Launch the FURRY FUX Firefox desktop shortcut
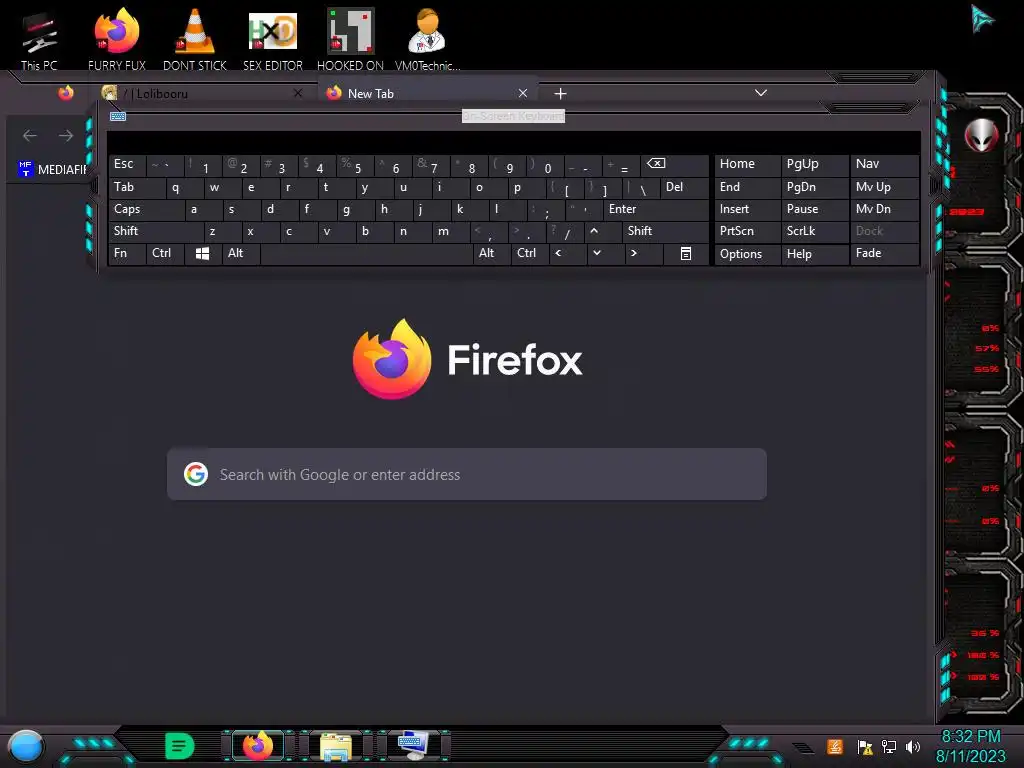The width and height of the screenshot is (1024, 768). 116,41
